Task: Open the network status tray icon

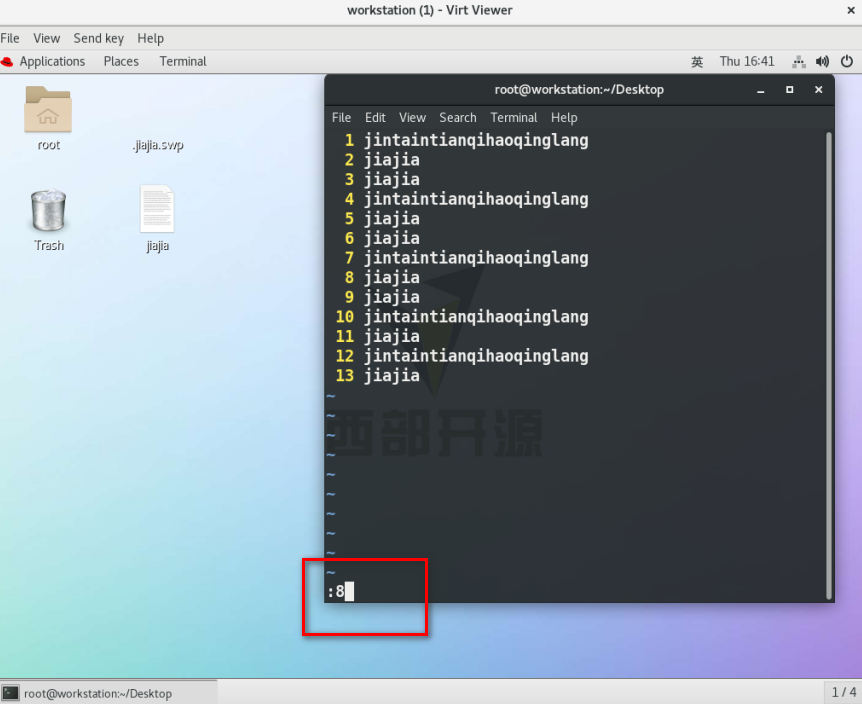Action: click(798, 62)
